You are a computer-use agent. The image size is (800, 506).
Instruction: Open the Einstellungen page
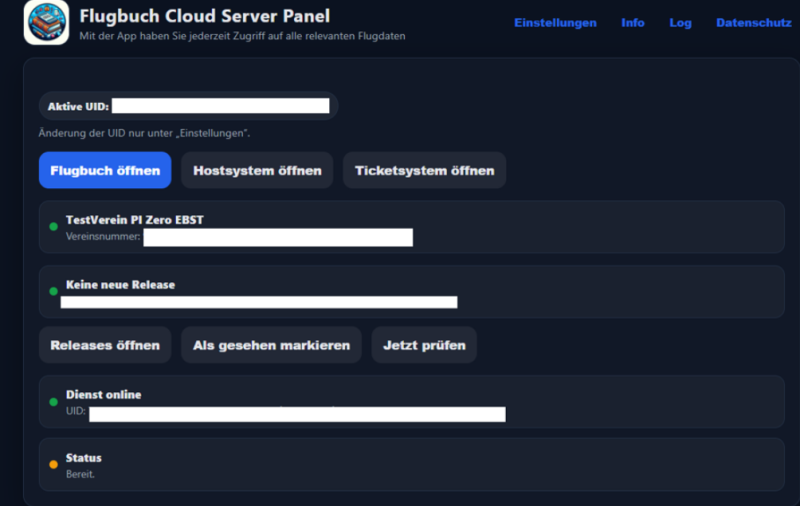pyautogui.click(x=555, y=23)
